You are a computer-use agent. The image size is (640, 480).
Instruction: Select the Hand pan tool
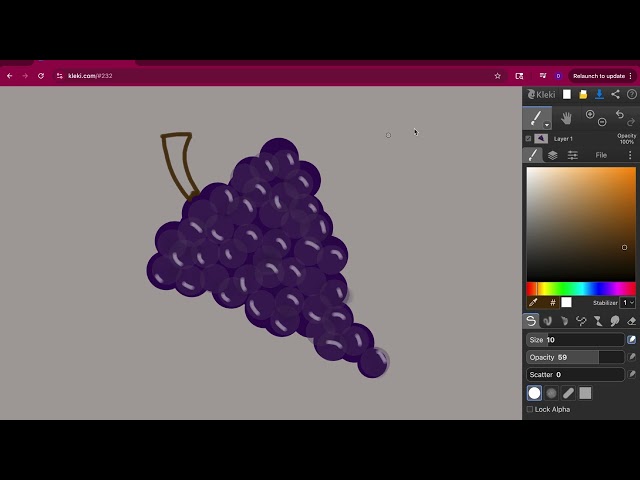tap(566, 119)
